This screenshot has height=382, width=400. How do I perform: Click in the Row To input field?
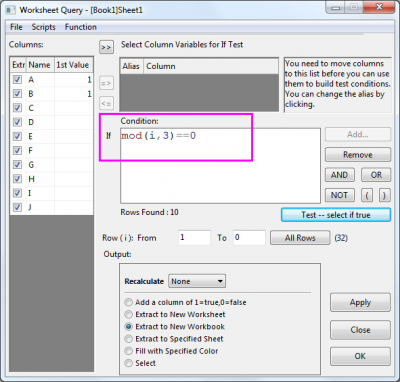click(249, 238)
